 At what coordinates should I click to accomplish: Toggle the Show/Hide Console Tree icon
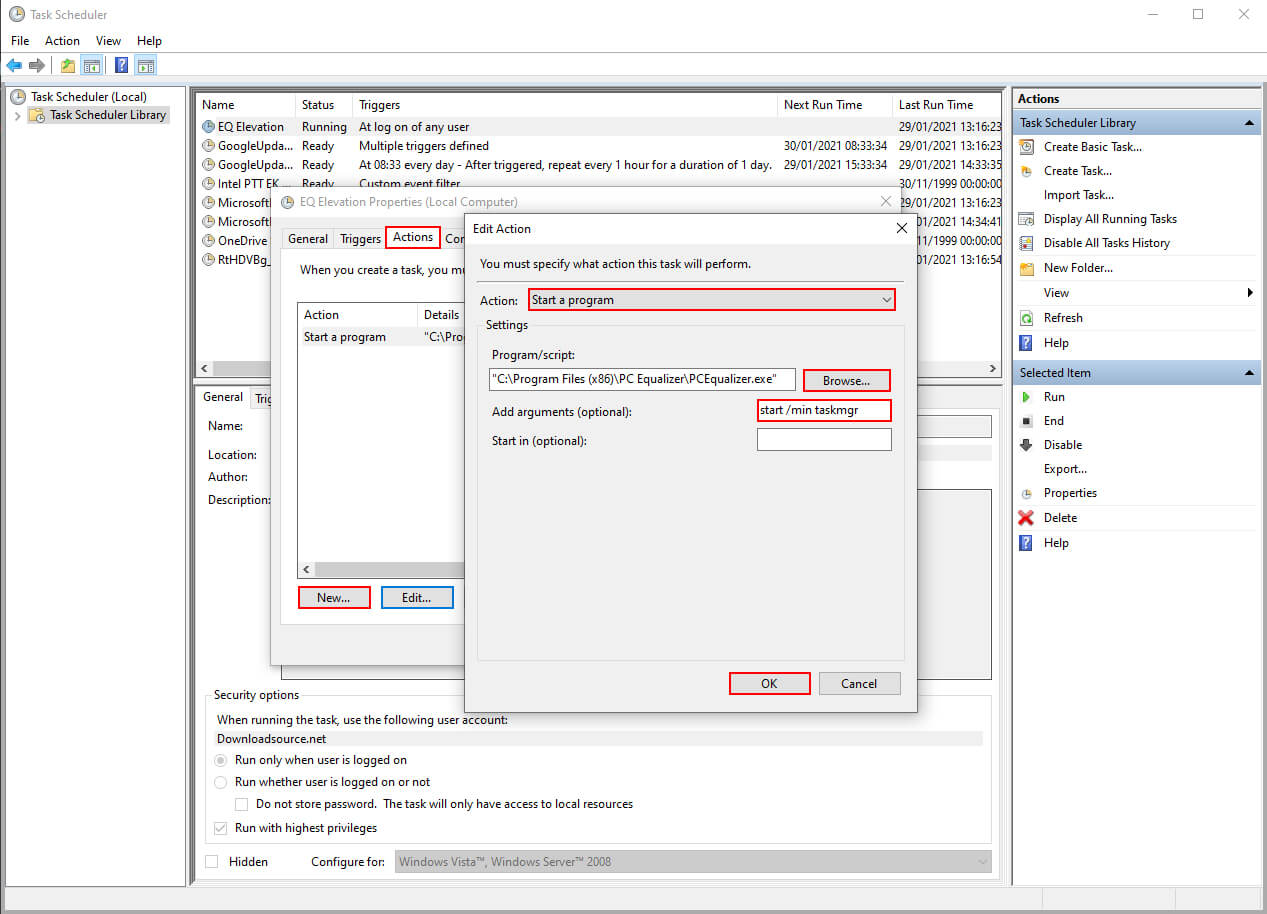pyautogui.click(x=91, y=65)
